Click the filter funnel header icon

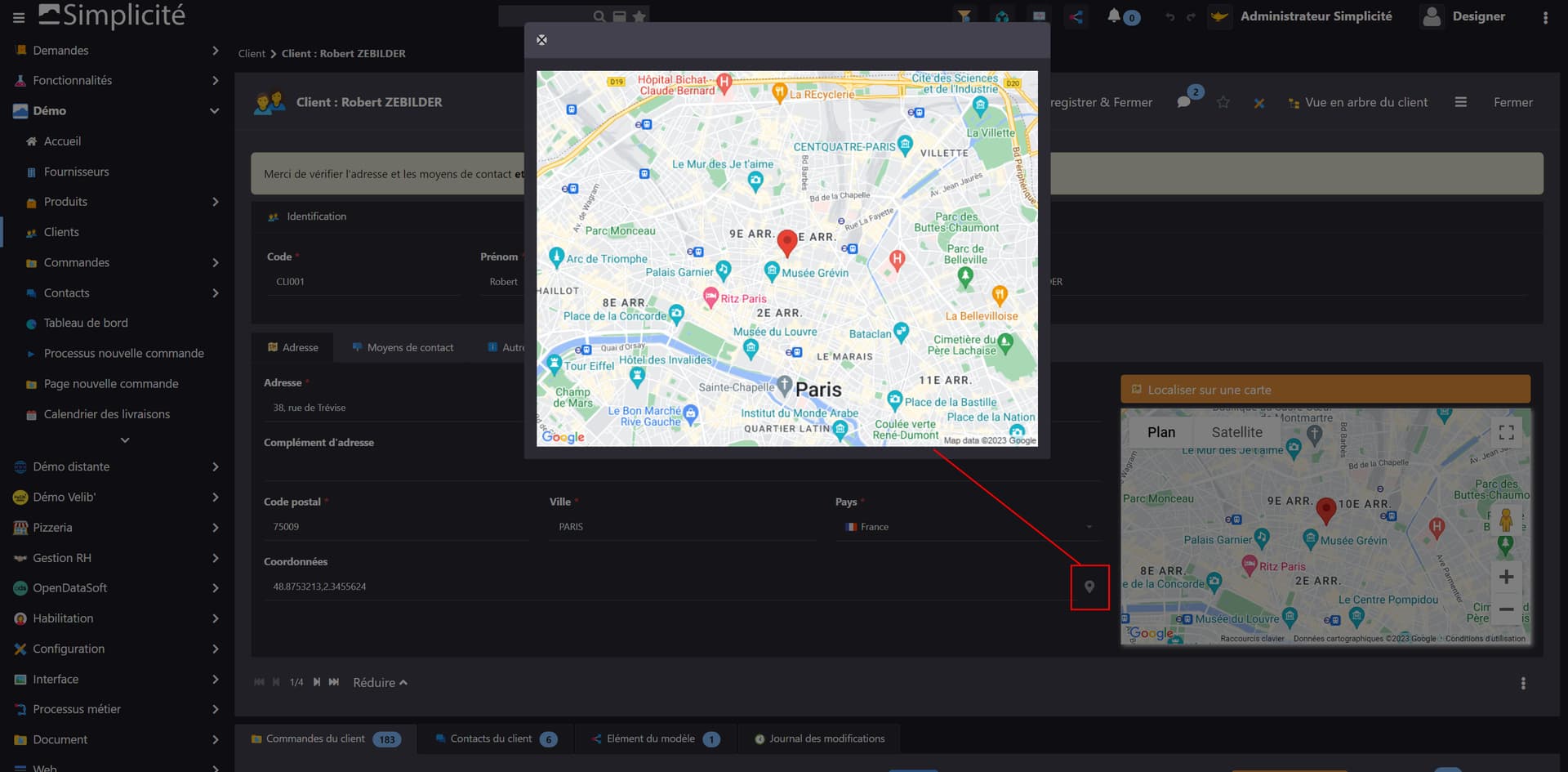(964, 16)
